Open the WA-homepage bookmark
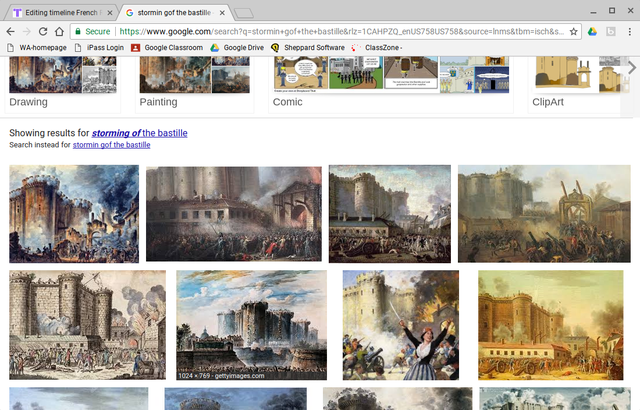 point(37,48)
